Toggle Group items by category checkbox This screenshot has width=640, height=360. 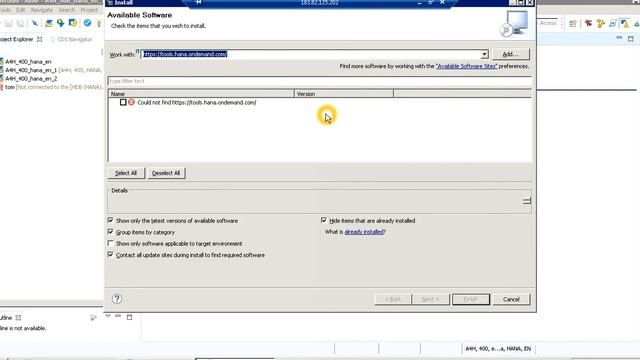pos(111,231)
